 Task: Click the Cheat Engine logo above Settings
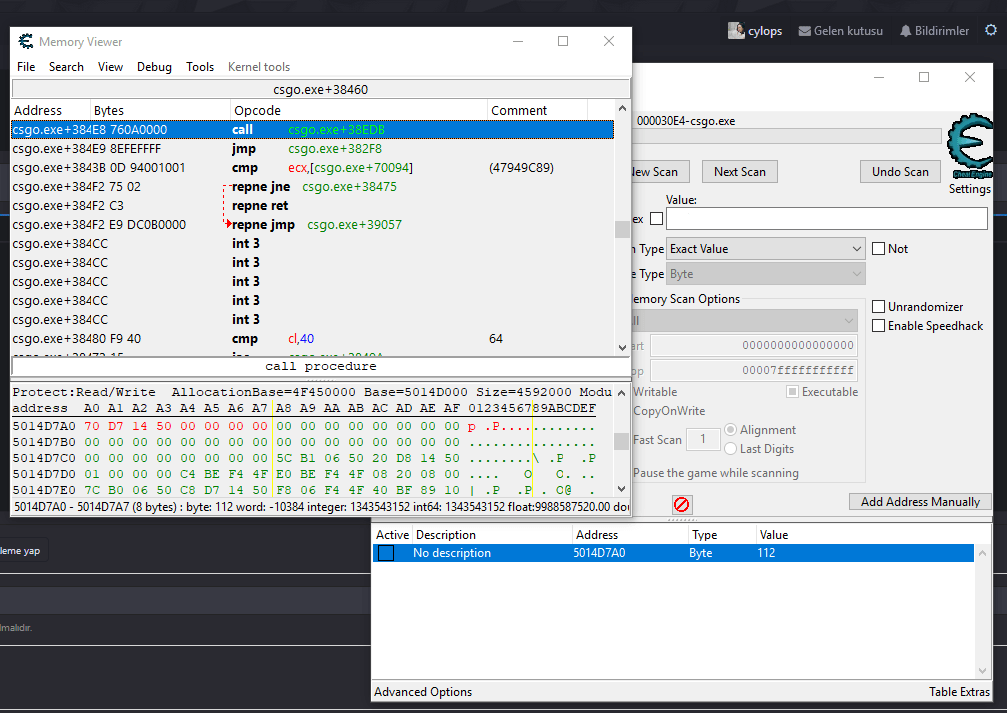[x=970, y=145]
